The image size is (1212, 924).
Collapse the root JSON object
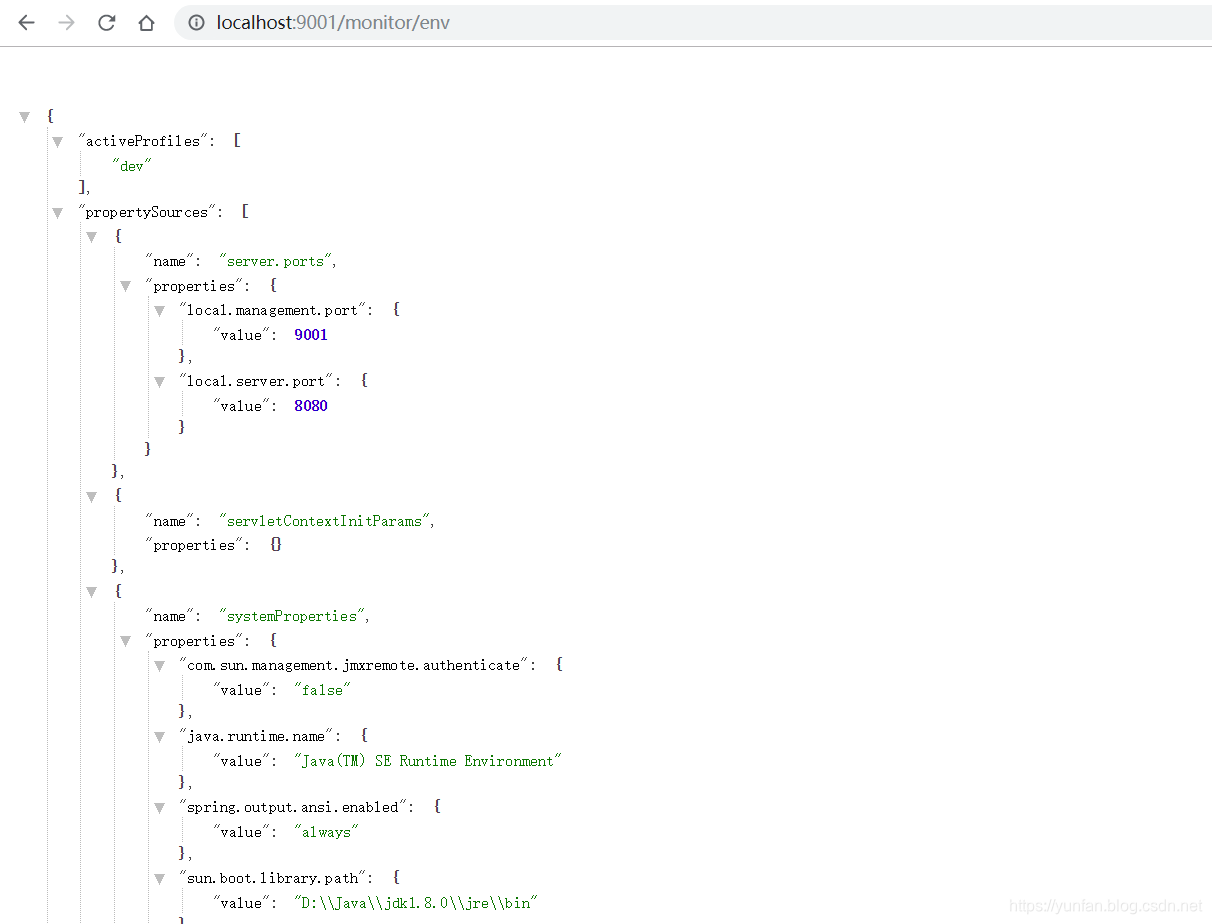25,117
